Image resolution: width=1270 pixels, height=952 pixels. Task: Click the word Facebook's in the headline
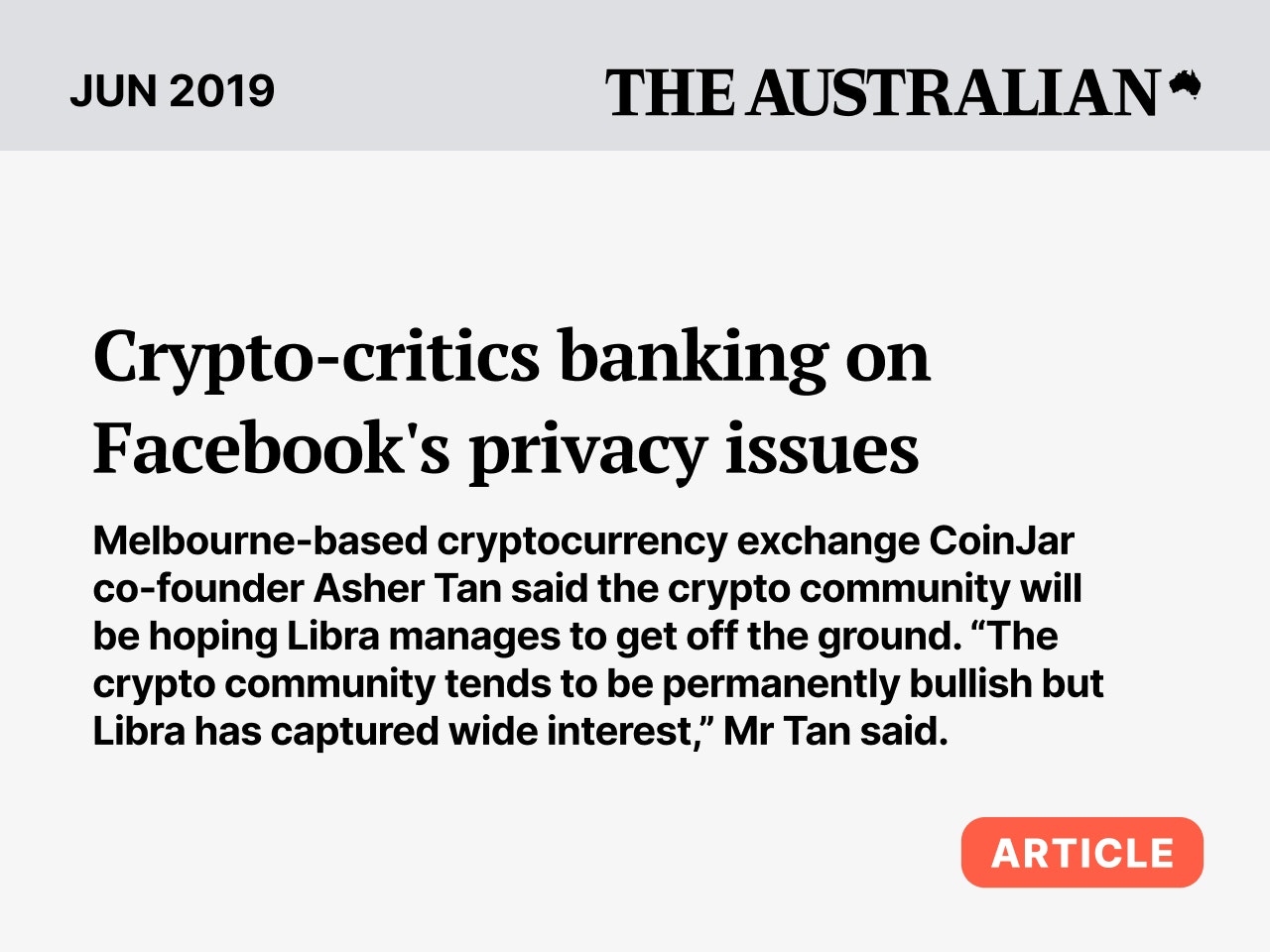271,448
